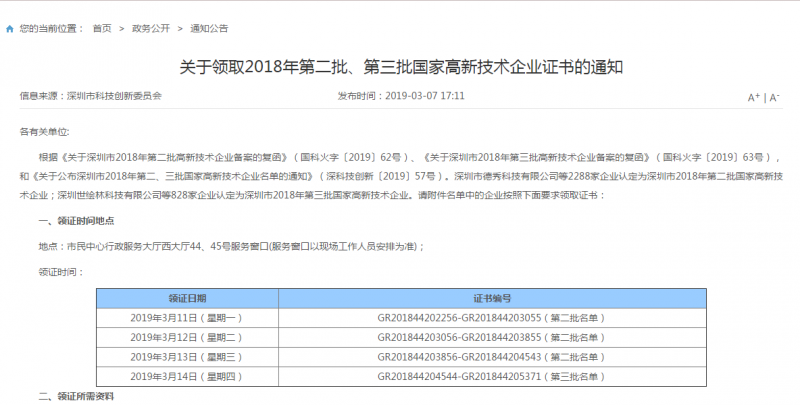800x405 pixels.
Task: Increase font size with A+ button
Action: (754, 98)
